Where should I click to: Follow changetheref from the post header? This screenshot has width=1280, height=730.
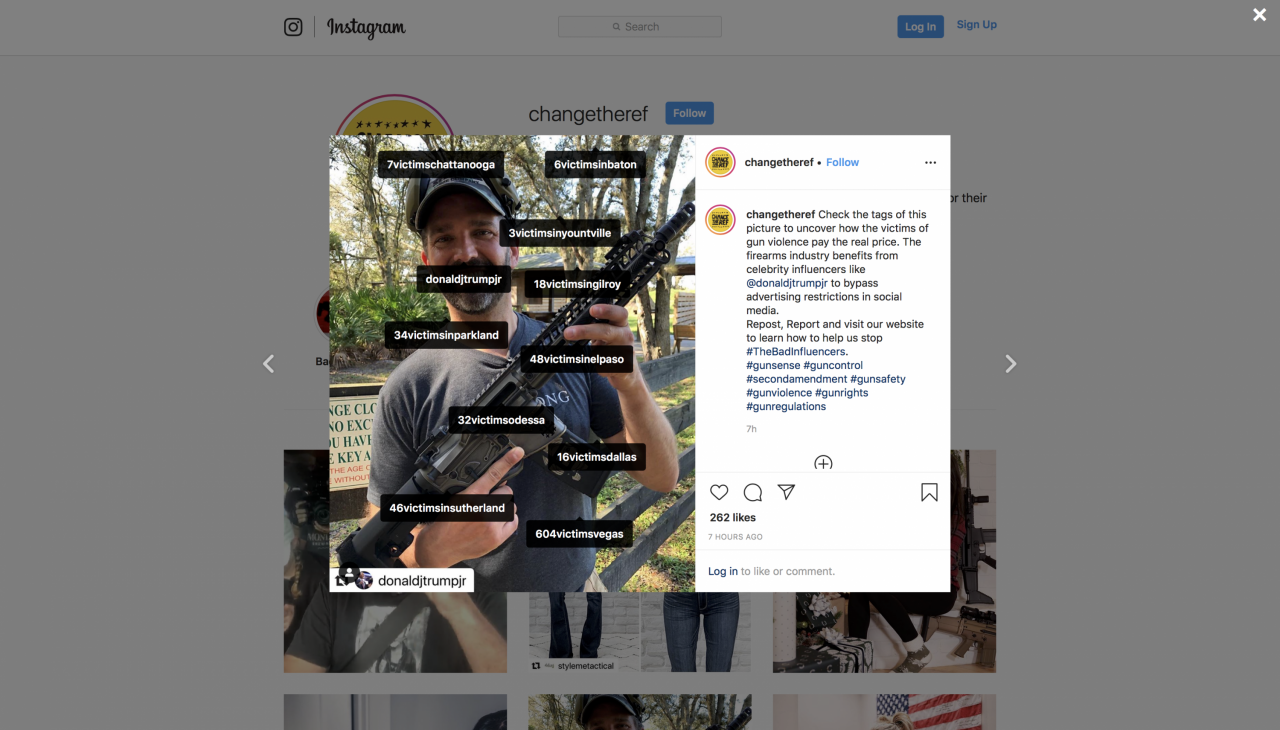tap(842, 162)
